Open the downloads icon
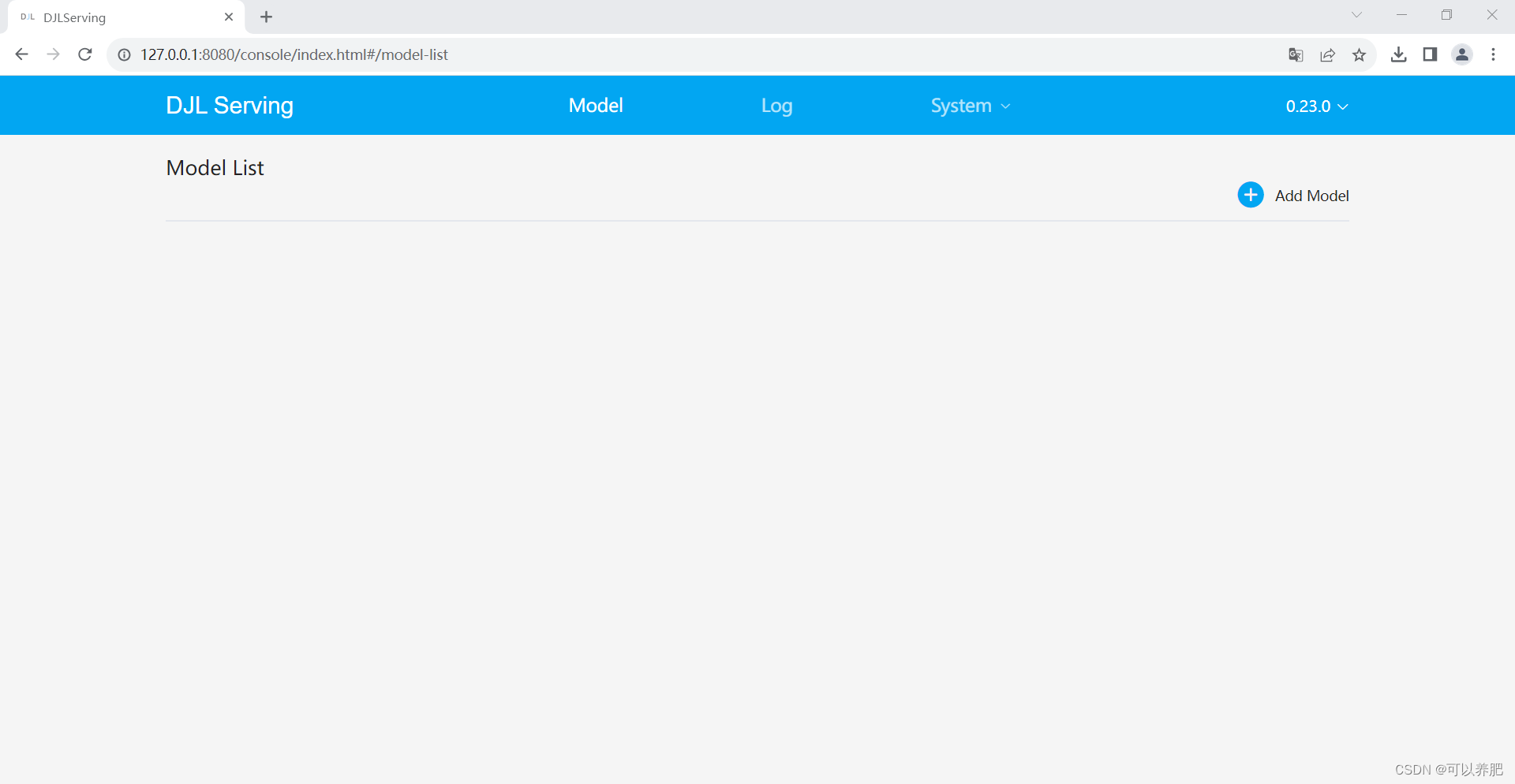The image size is (1515, 784). pyautogui.click(x=1398, y=54)
